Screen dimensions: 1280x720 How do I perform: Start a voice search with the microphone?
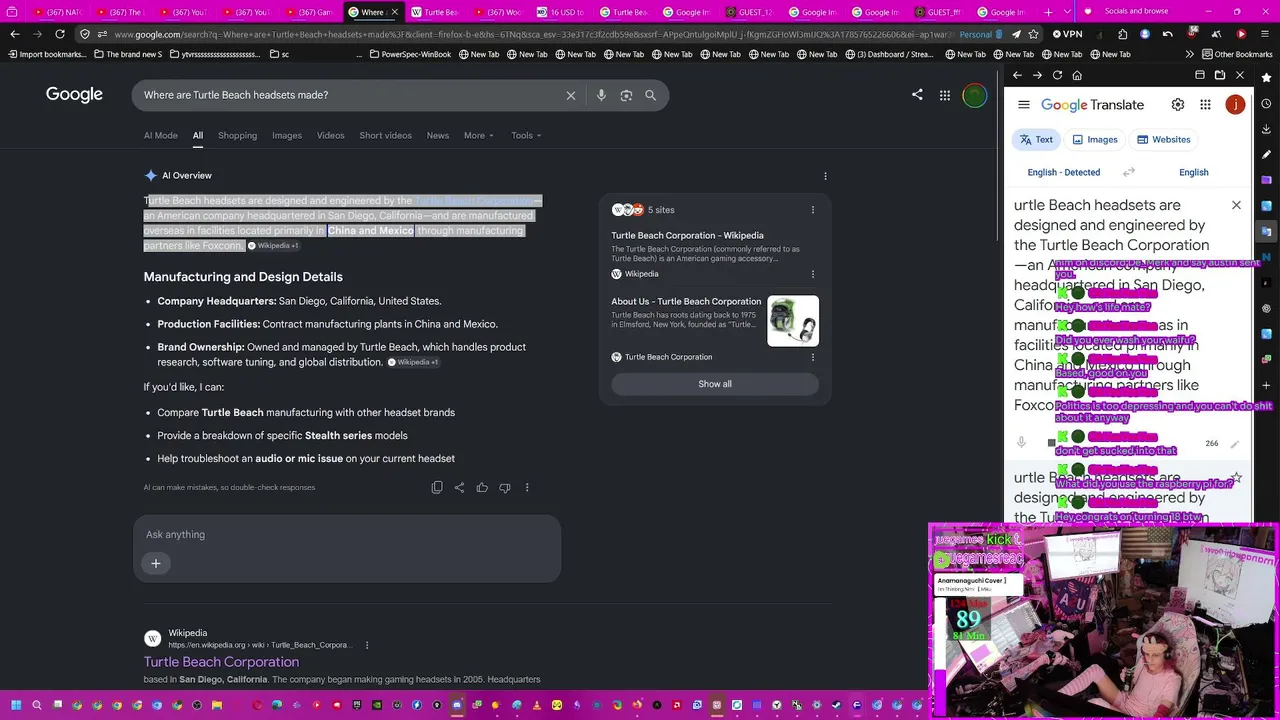click(x=601, y=95)
